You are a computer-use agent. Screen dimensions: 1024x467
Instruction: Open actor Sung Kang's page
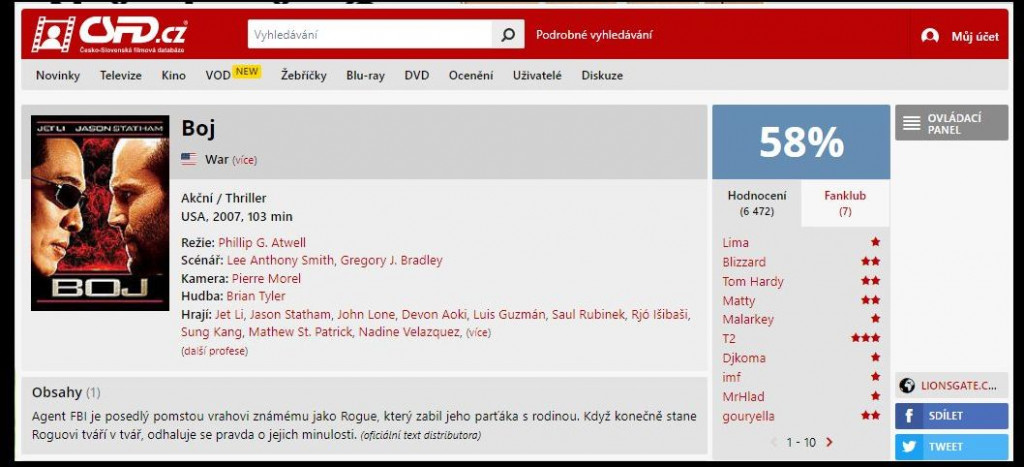click(x=211, y=332)
